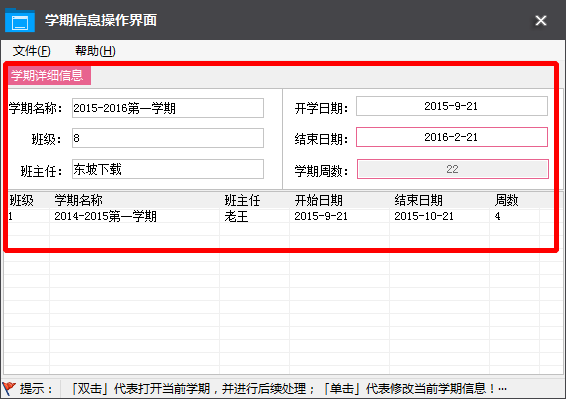Click the 学期名称 input field
Viewport: 566px width, 399px height.
168,108
